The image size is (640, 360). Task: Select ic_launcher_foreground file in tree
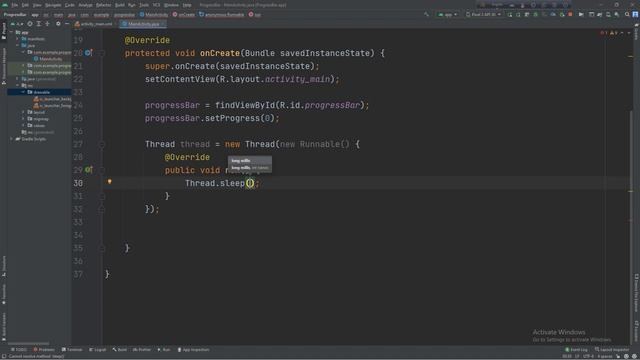(x=53, y=105)
